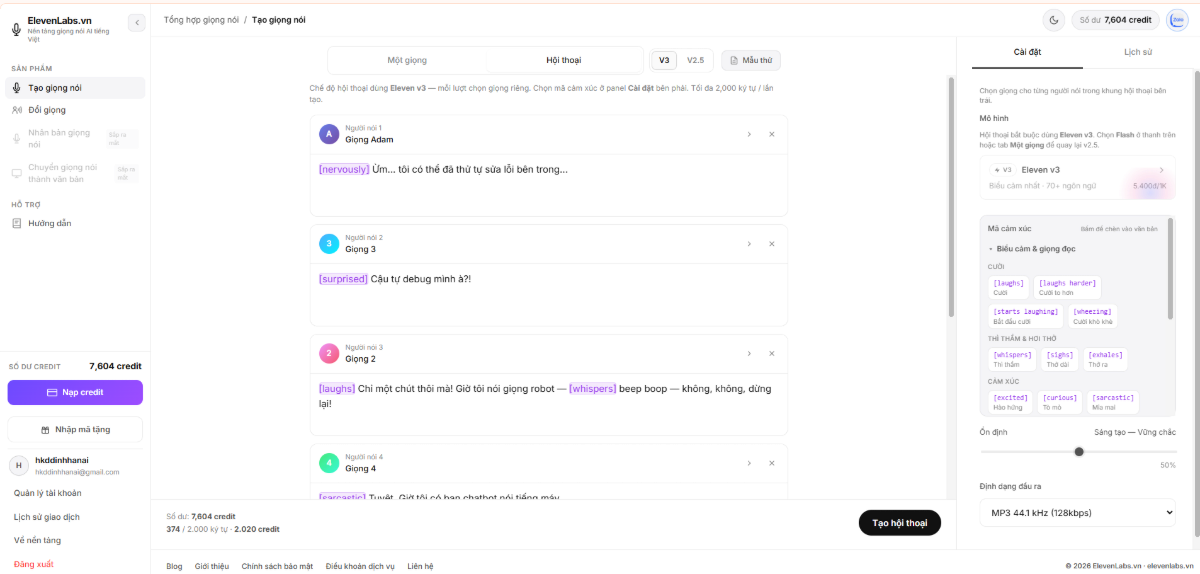Remove the Giọng 4 speaker block
1200x574 pixels.
[772, 463]
